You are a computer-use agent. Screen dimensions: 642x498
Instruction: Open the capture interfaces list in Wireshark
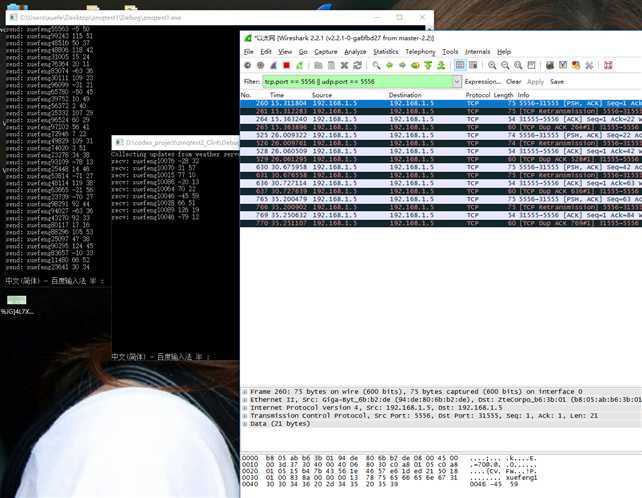click(x=247, y=65)
